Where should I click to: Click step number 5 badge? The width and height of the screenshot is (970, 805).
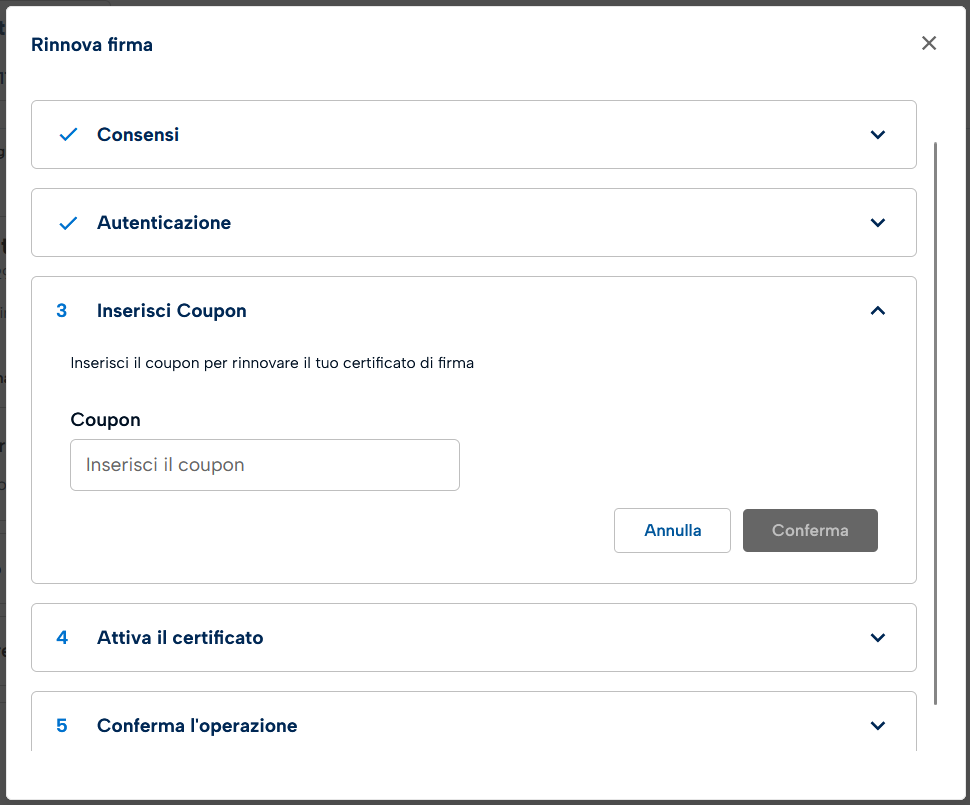[62, 726]
